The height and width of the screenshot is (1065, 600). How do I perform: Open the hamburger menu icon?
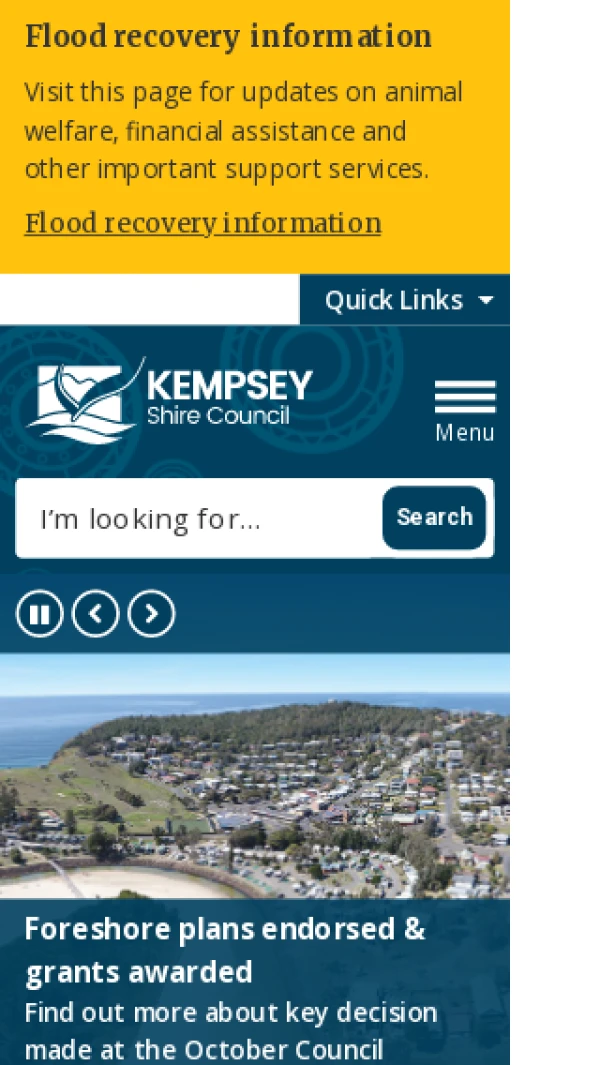click(x=465, y=396)
